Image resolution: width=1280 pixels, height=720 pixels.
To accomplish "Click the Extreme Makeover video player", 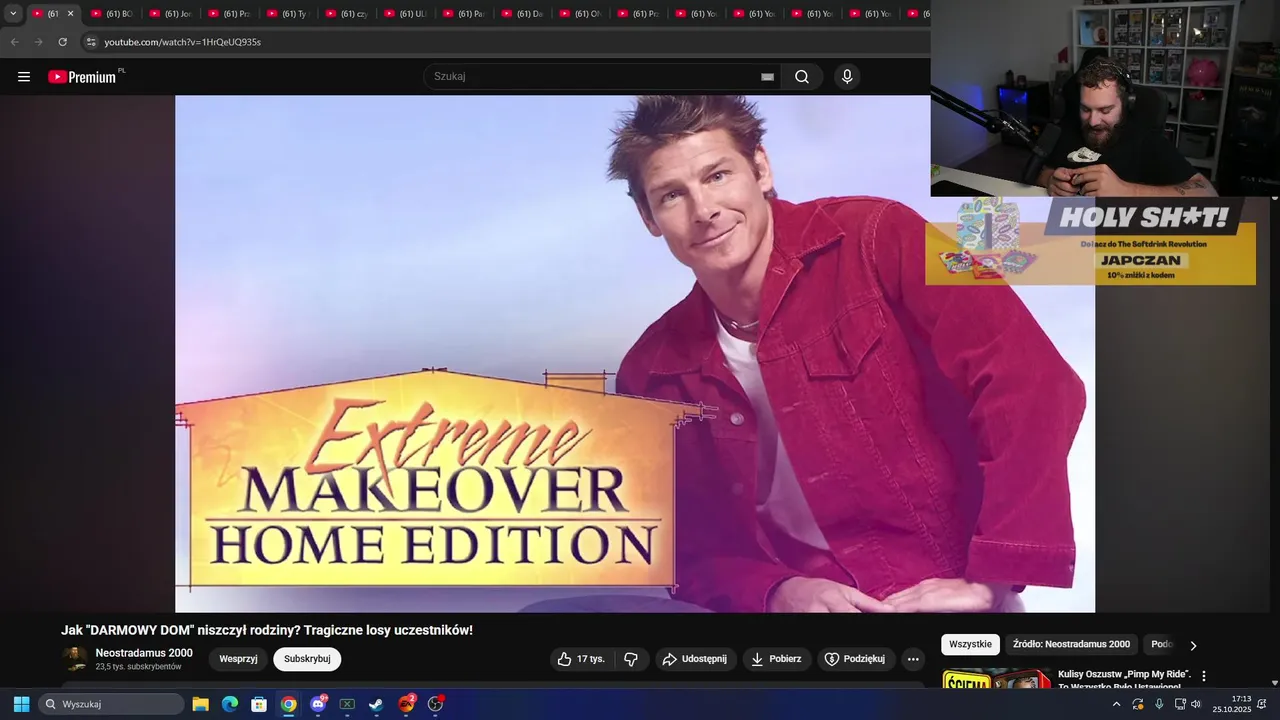I will pos(635,354).
